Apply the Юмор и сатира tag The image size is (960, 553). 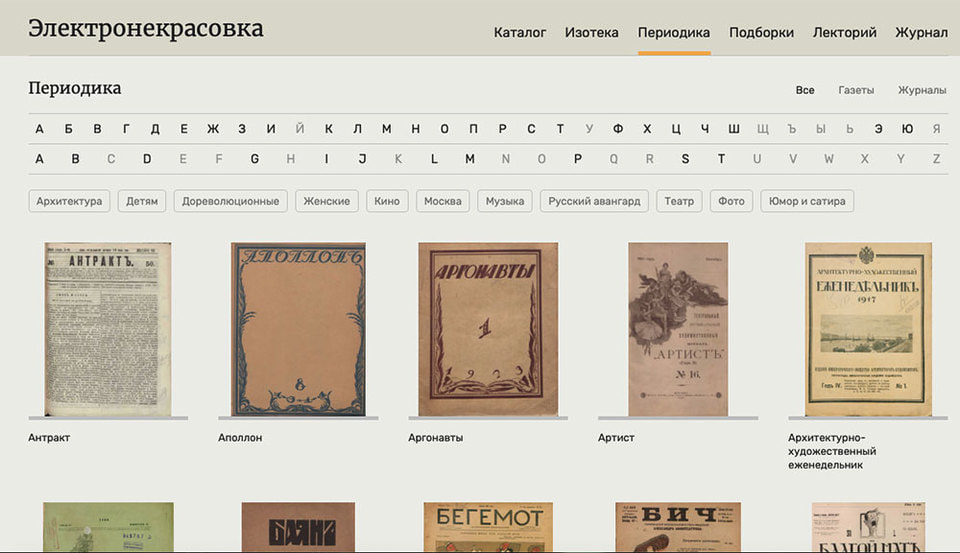tap(806, 201)
